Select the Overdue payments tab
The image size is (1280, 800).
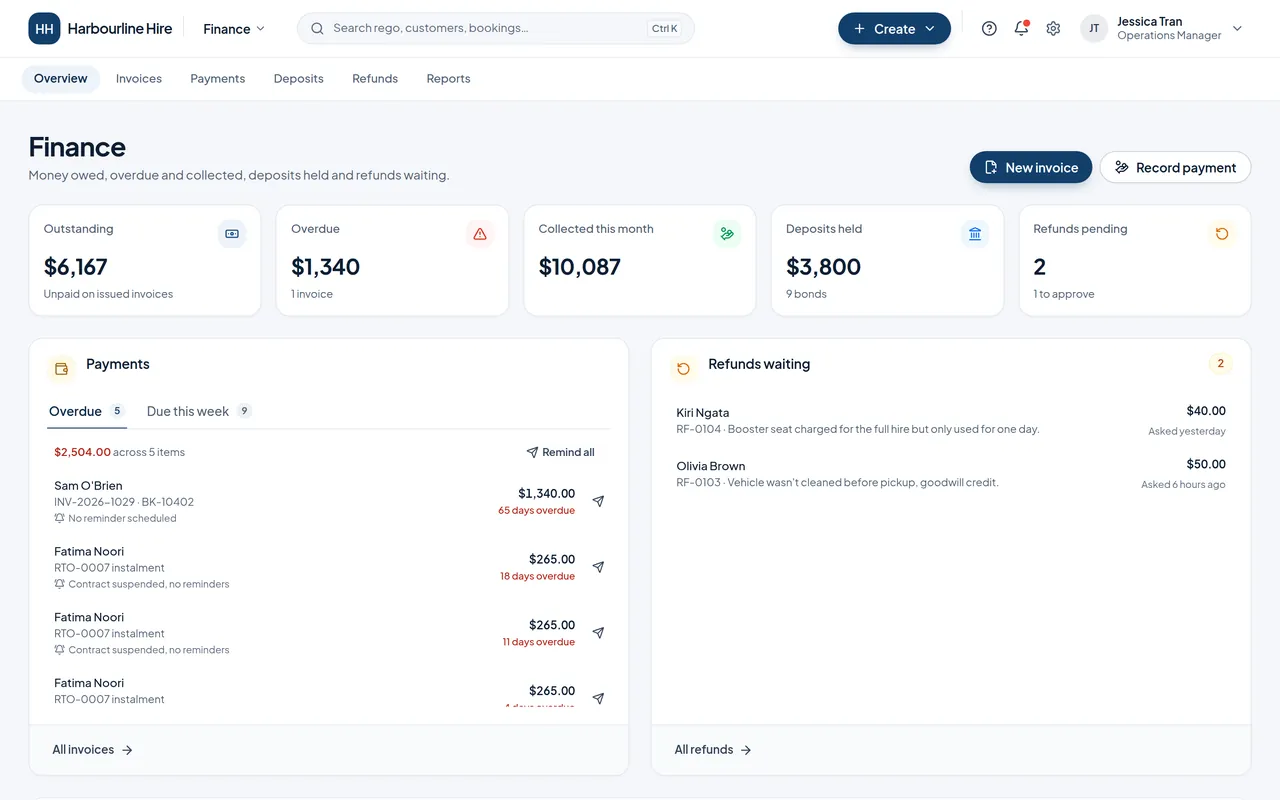click(87, 412)
